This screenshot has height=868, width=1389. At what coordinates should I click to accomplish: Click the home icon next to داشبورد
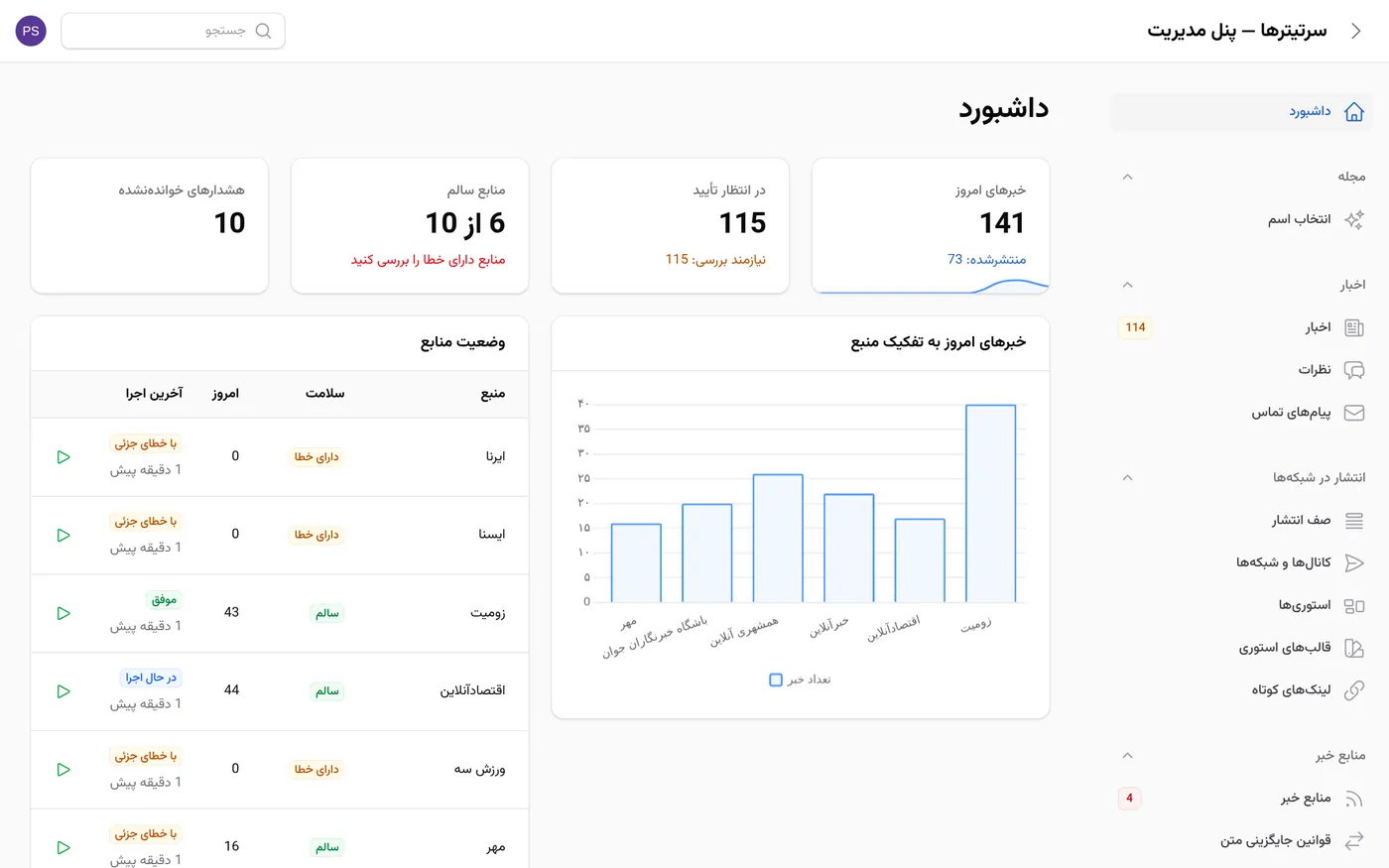[x=1353, y=112]
